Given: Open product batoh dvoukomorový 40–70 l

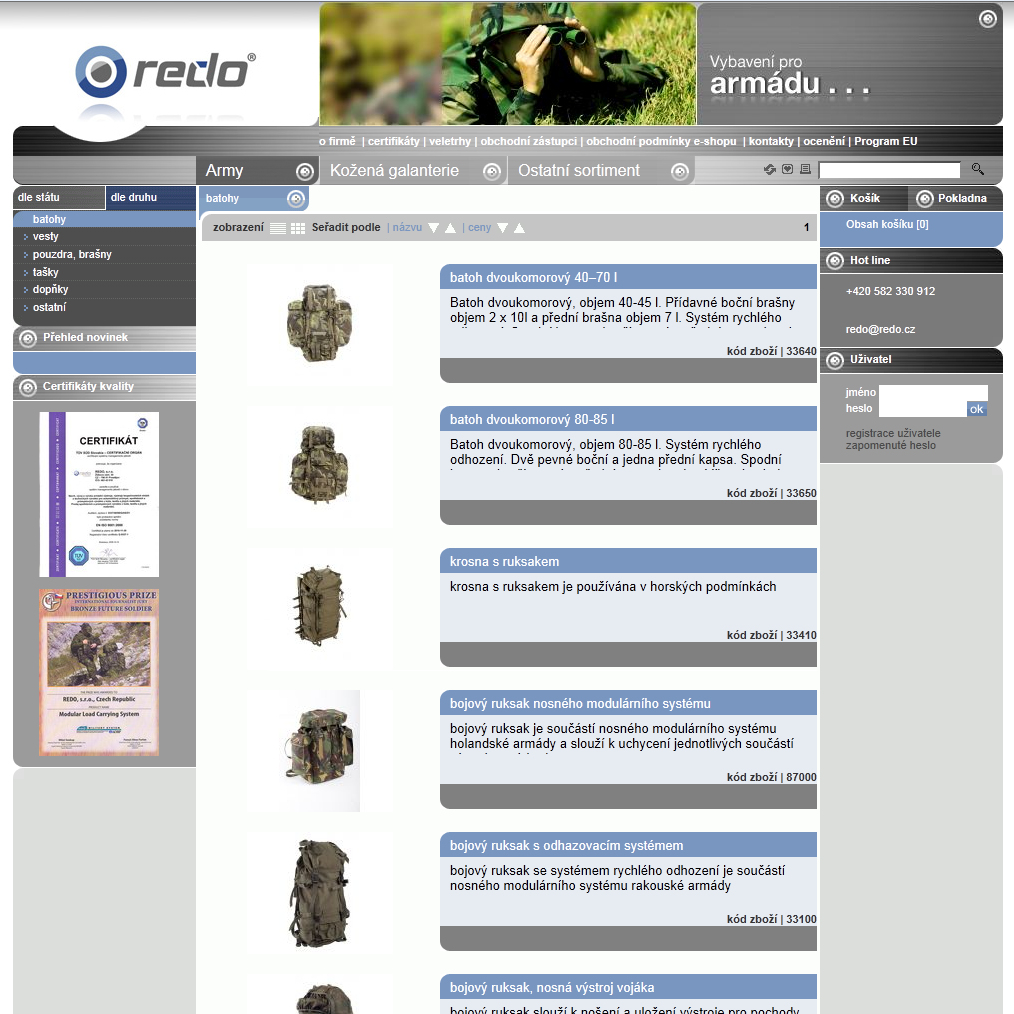Looking at the screenshot, I should pos(534,277).
